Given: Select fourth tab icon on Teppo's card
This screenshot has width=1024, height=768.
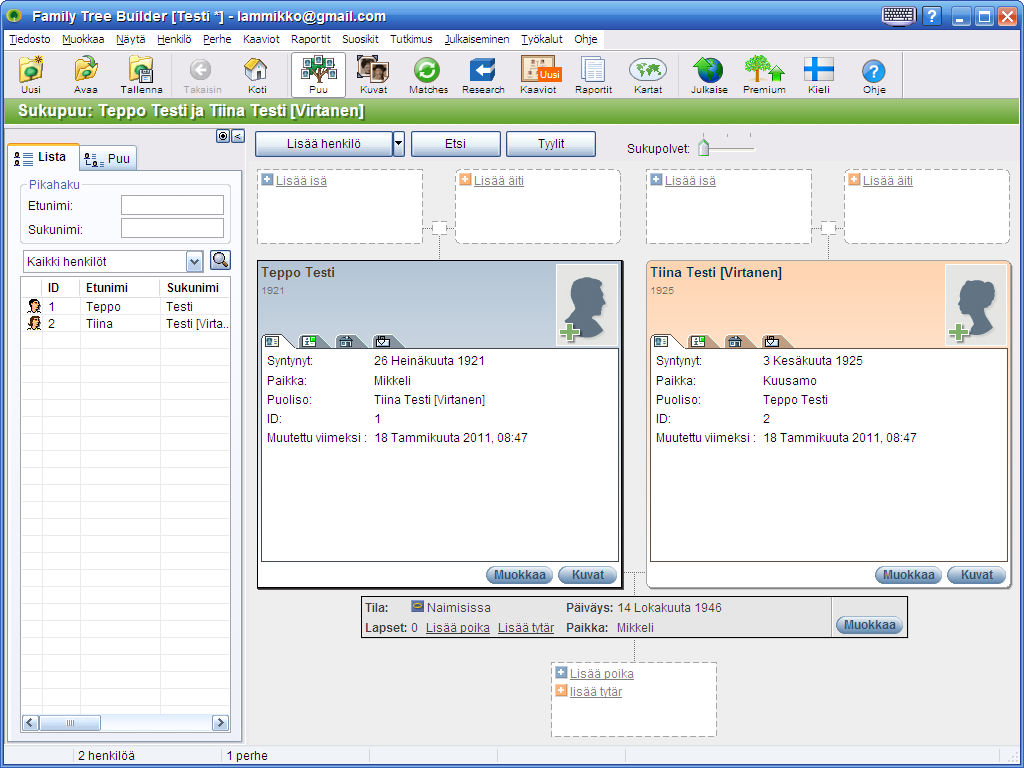Looking at the screenshot, I should [x=383, y=341].
